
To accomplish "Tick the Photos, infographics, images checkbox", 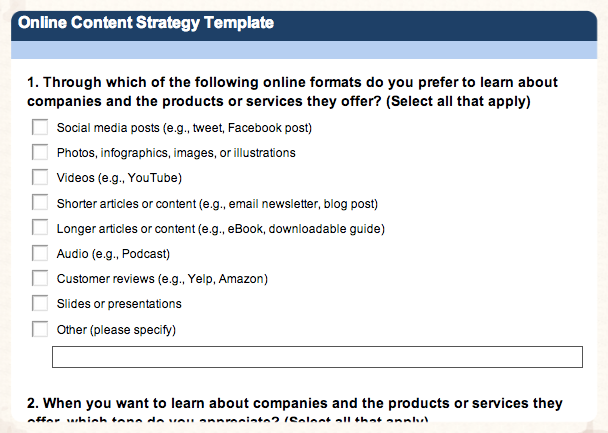I will 40,152.
